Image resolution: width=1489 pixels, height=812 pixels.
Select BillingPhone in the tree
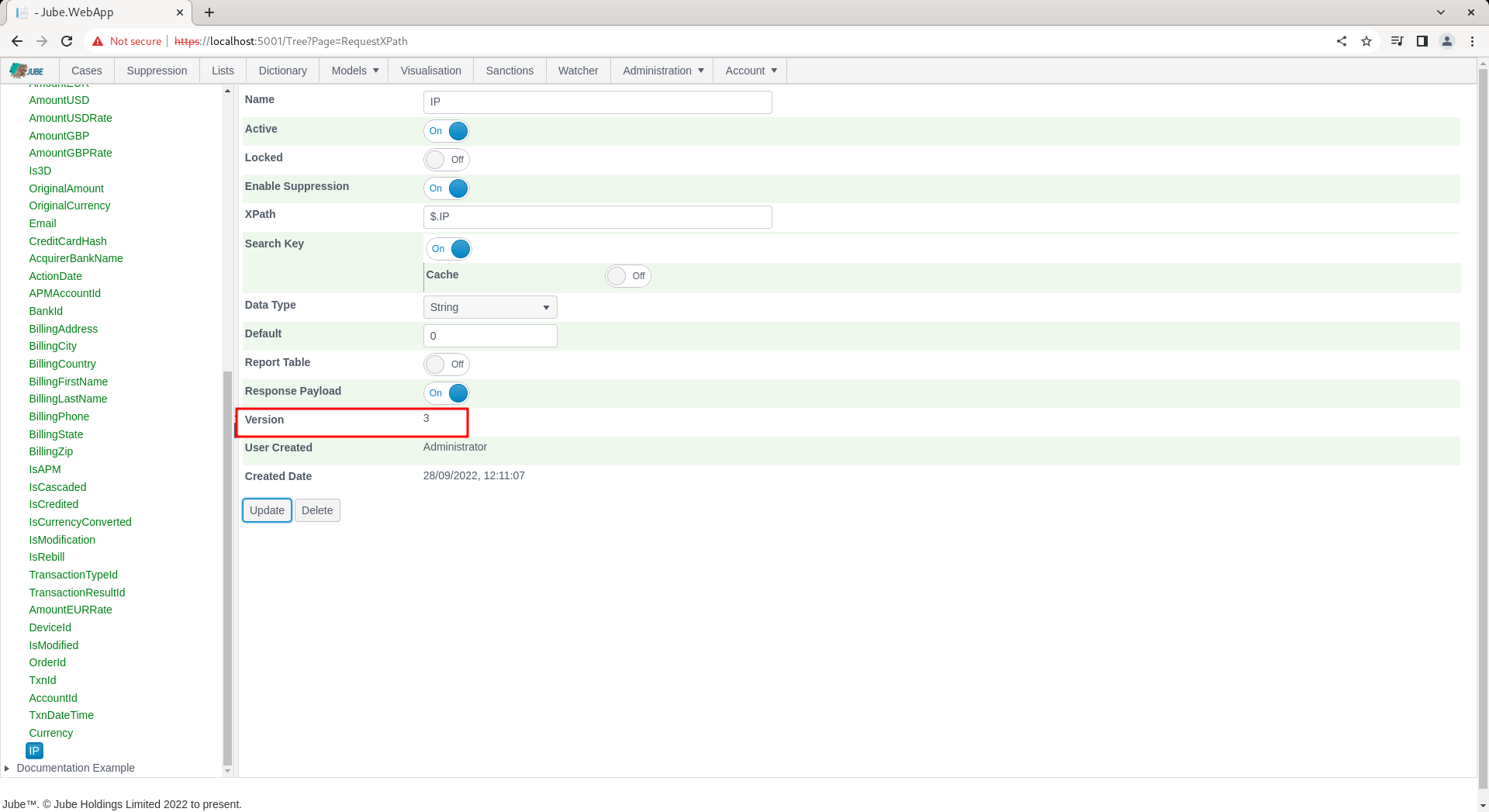coord(59,416)
